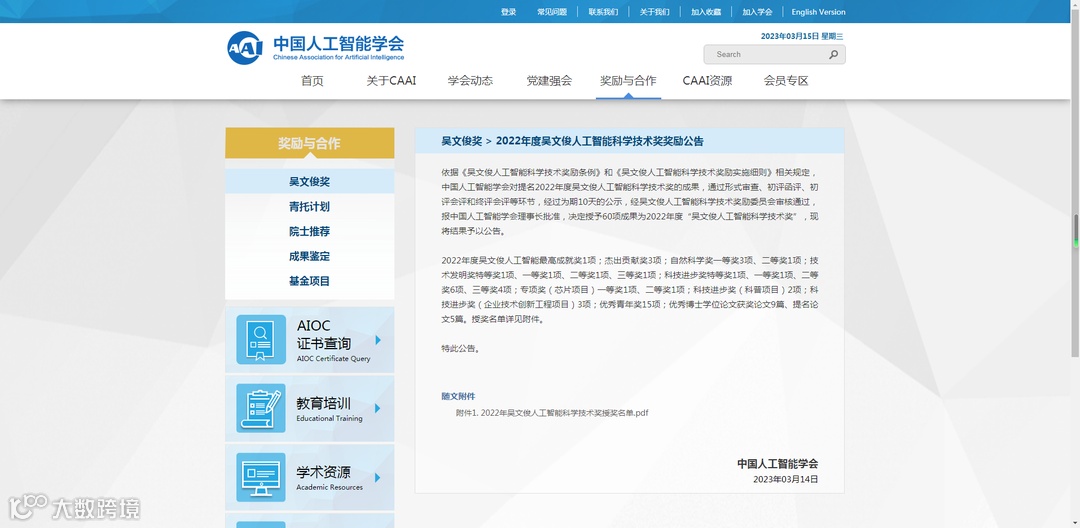Screen dimensions: 1080x528
Task: Click 加入收藏 in top bar
Action: [706, 12]
